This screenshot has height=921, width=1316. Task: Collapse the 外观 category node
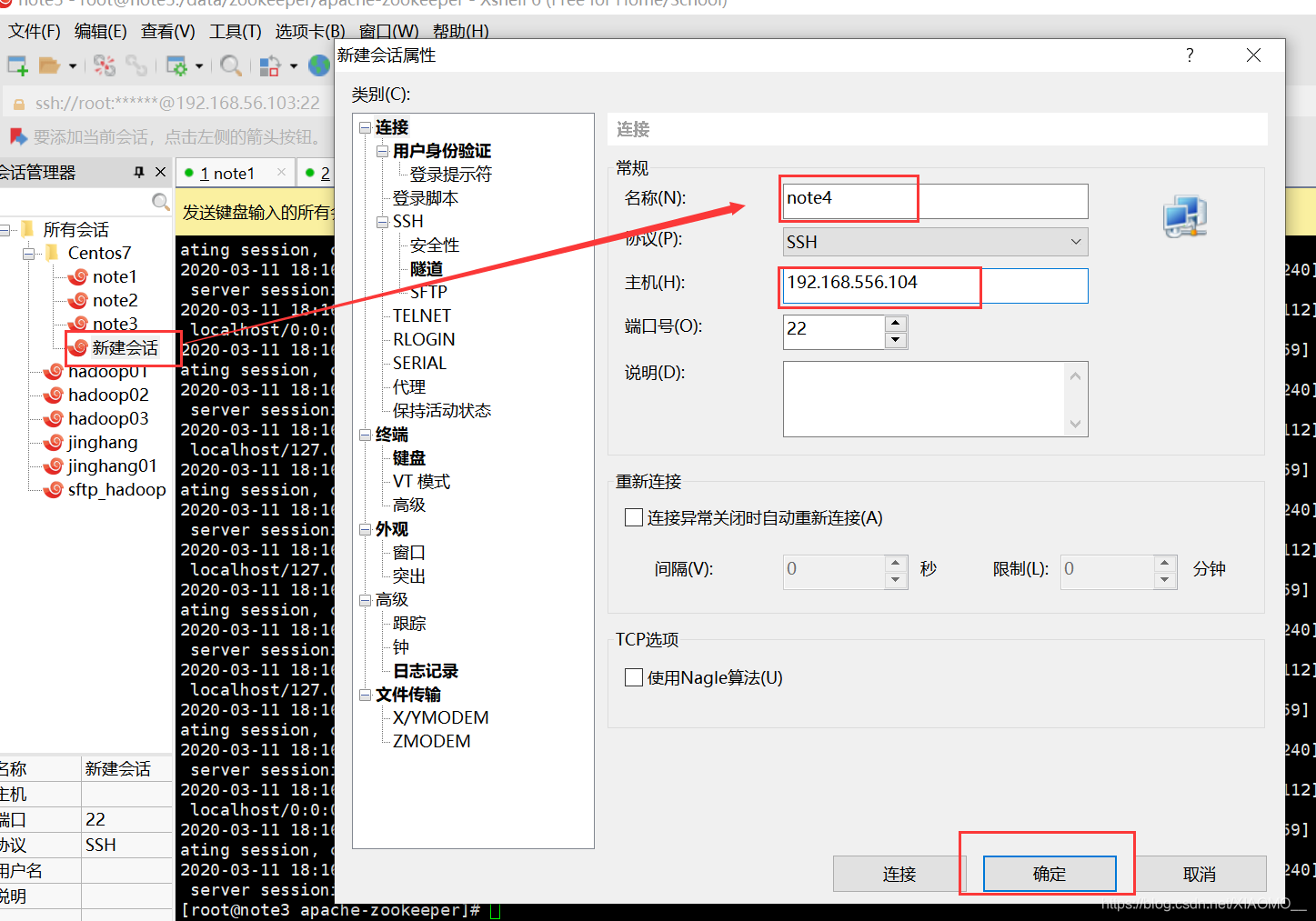(x=365, y=529)
